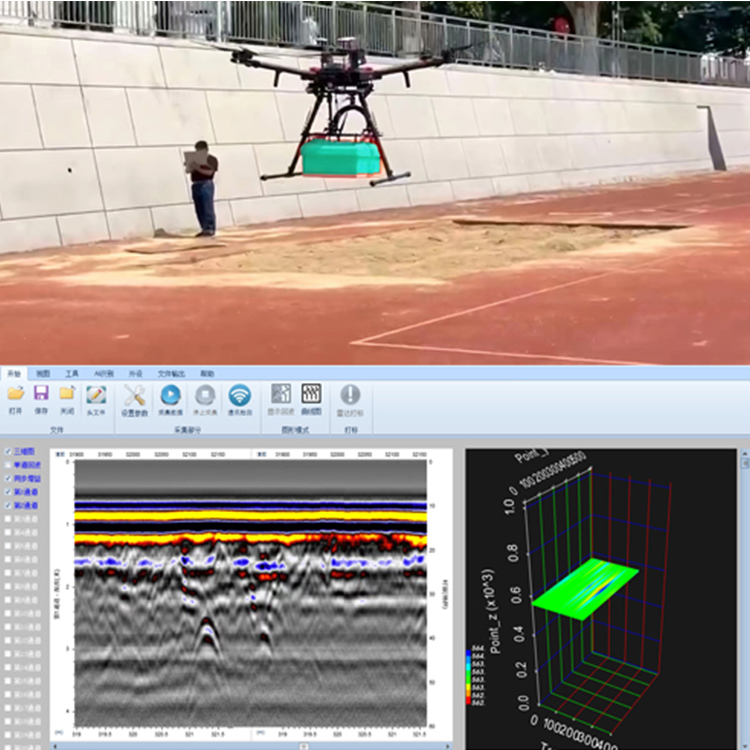750x750 pixels.
Task: Disable the 第1通道 channel checkbox
Action: click(x=9, y=492)
